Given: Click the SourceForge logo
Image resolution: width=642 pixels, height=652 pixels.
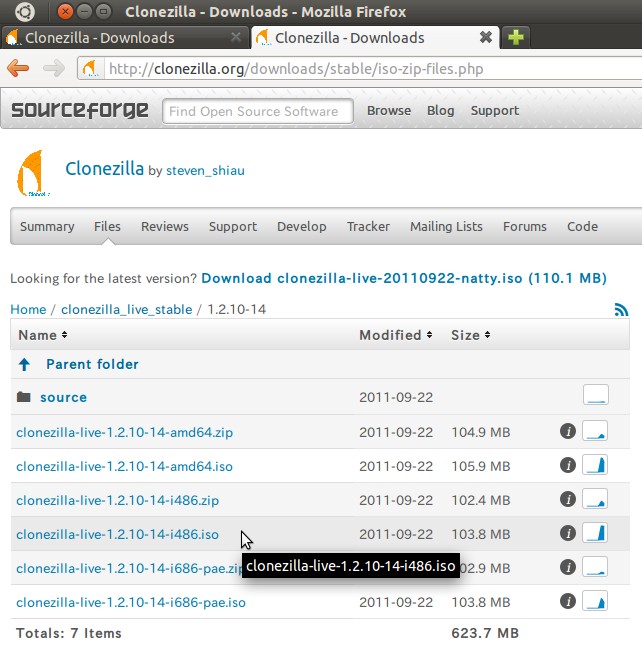Looking at the screenshot, I should pyautogui.click(x=79, y=111).
